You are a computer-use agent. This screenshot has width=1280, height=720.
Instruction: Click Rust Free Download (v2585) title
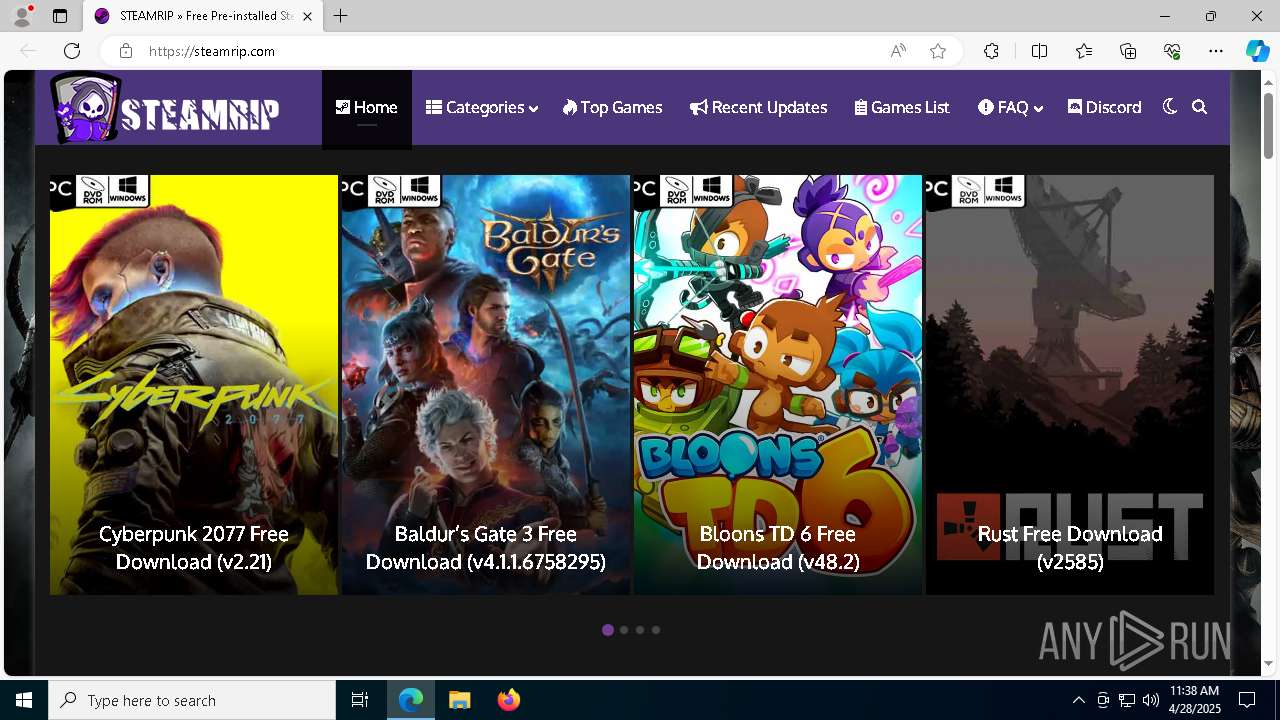pyautogui.click(x=1070, y=548)
